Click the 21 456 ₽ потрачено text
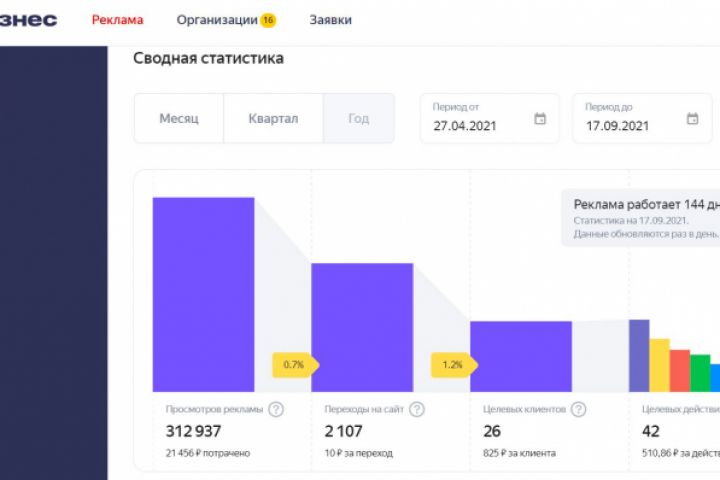The height and width of the screenshot is (480, 720). point(208,453)
